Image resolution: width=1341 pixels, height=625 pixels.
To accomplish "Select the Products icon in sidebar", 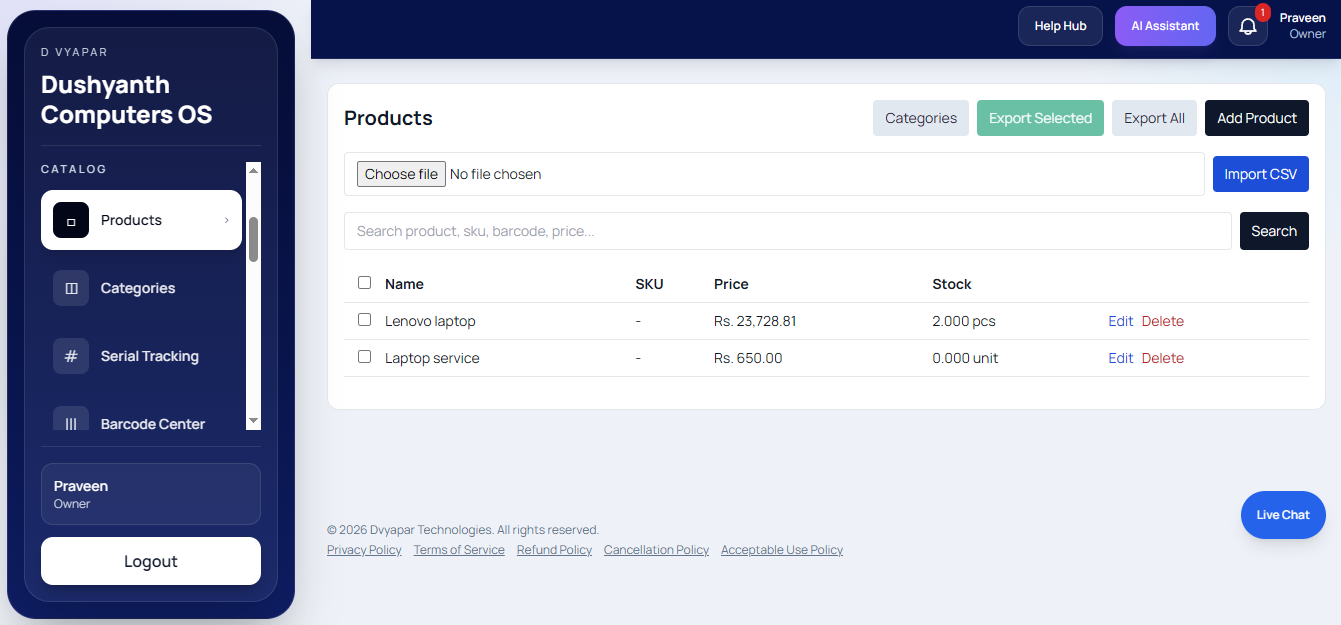I will (x=71, y=220).
